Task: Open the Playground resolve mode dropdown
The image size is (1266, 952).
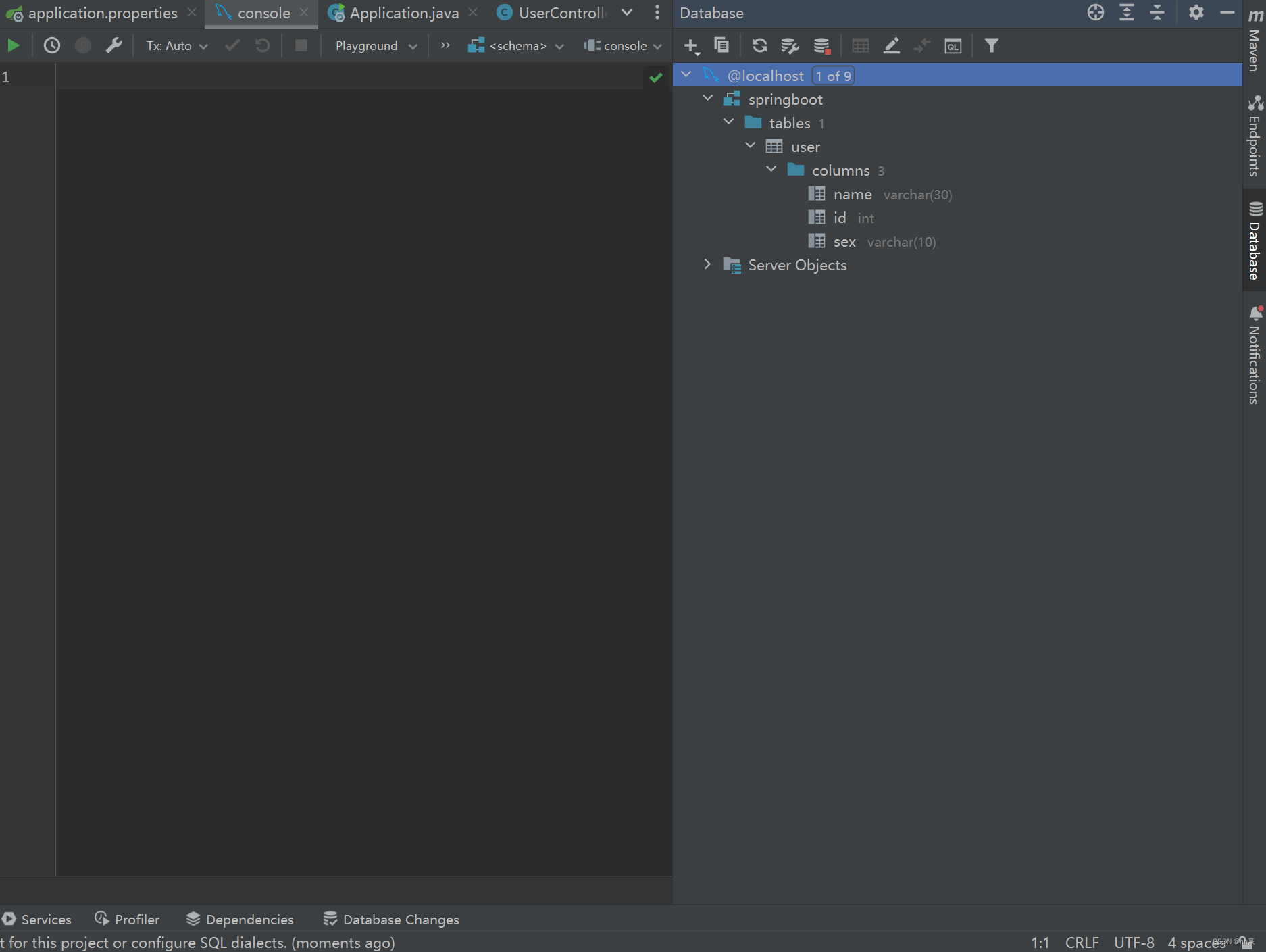Action: (x=376, y=45)
